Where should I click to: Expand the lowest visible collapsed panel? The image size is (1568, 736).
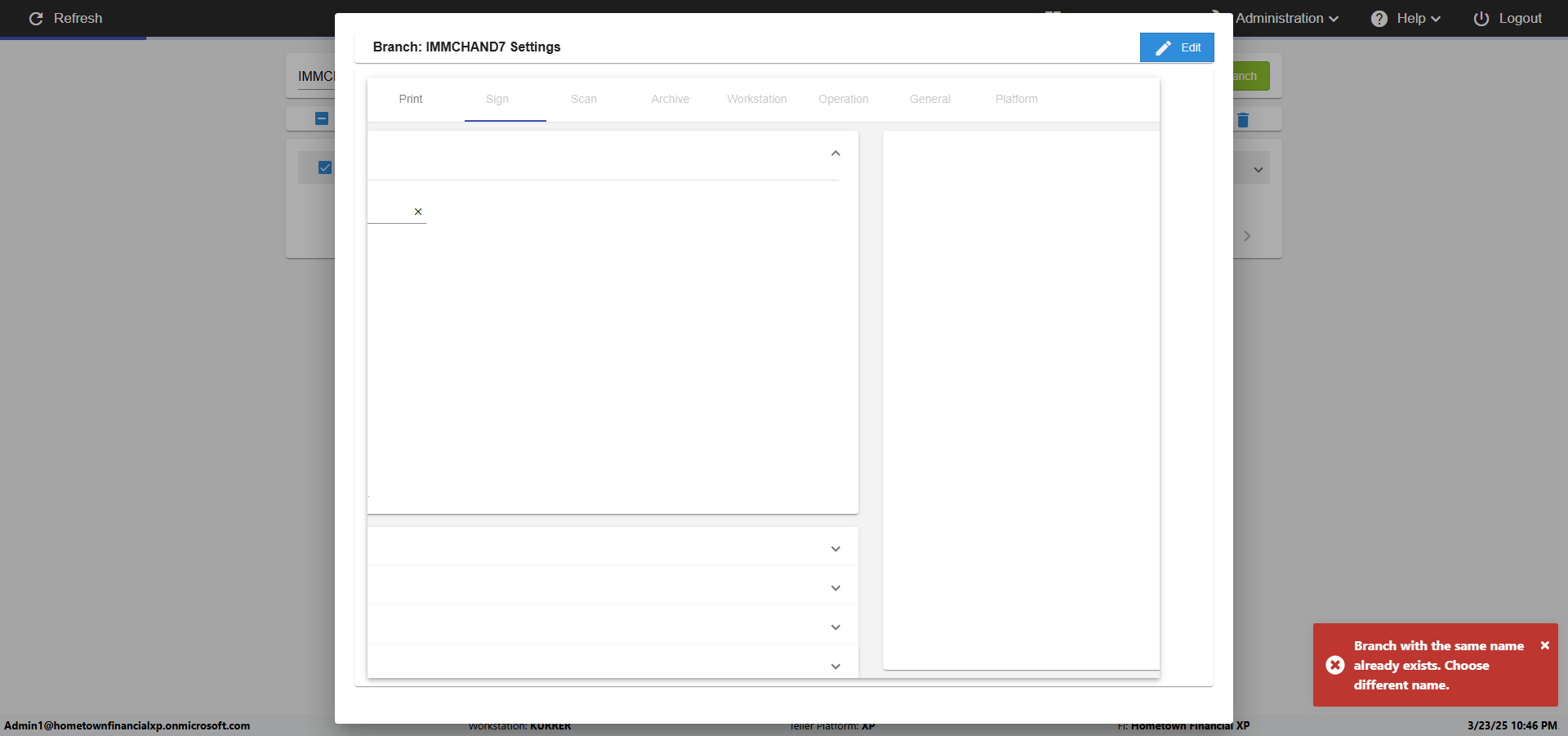[x=835, y=667]
